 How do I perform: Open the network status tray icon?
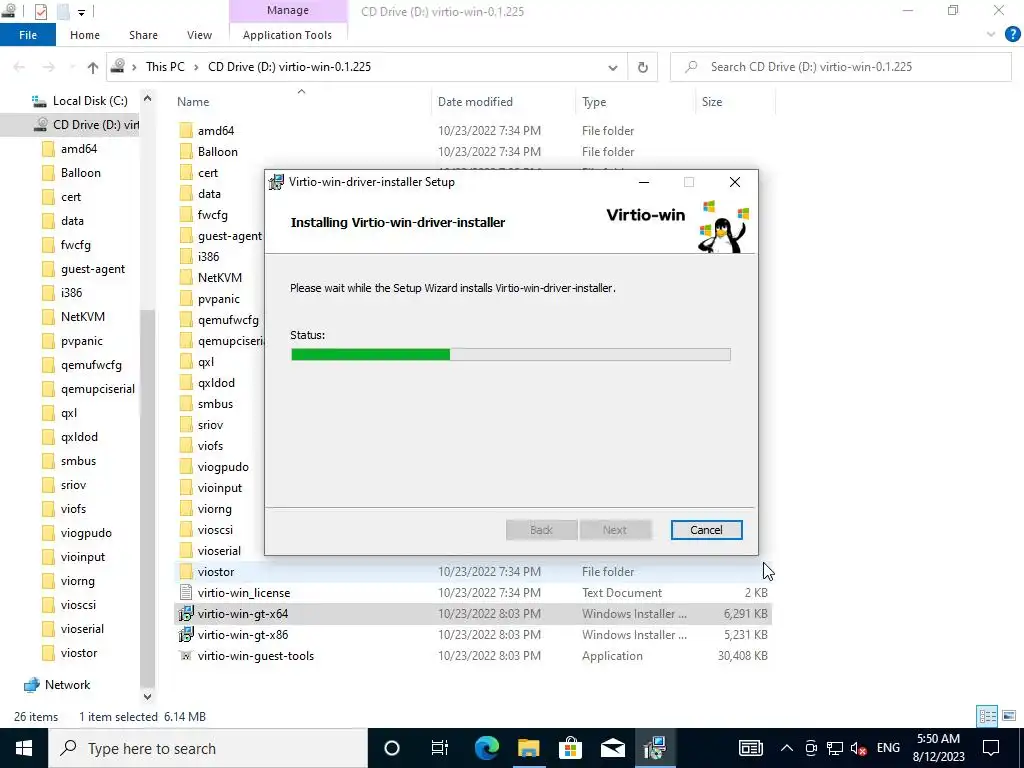coord(835,748)
